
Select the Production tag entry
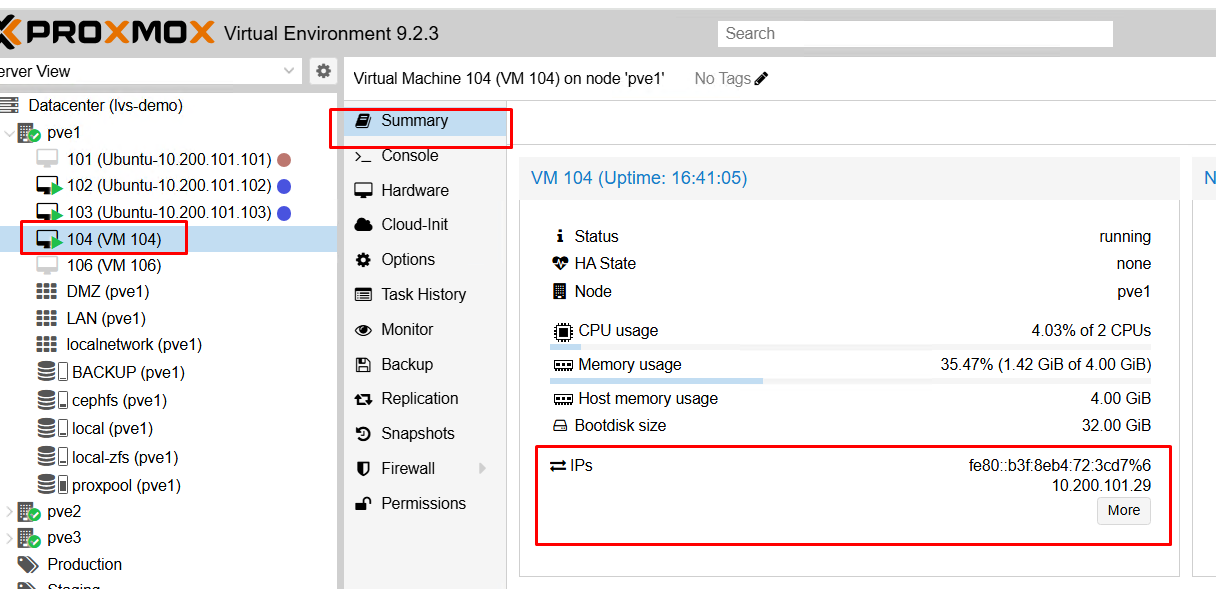(x=84, y=564)
